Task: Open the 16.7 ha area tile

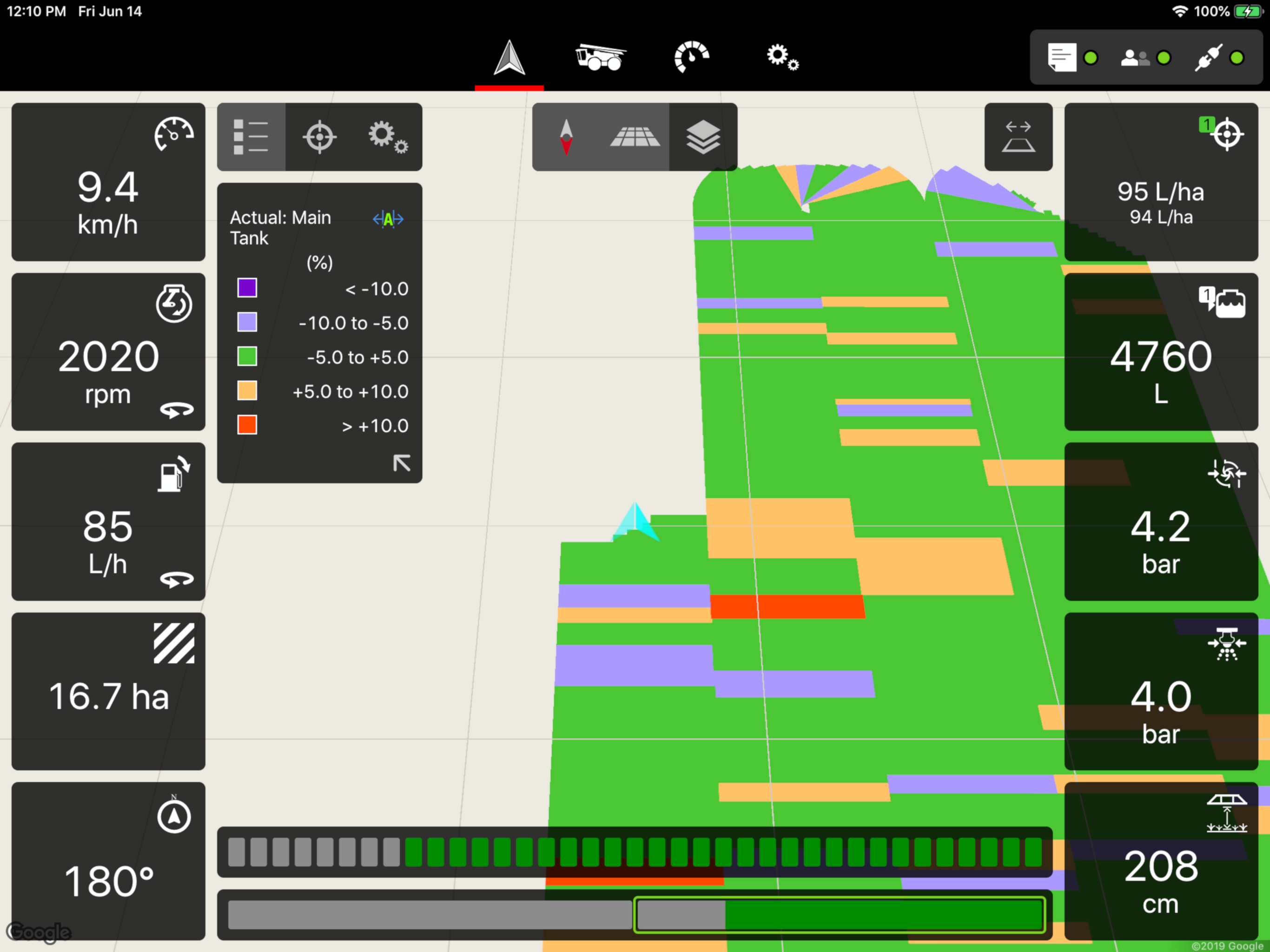Action: (108, 691)
